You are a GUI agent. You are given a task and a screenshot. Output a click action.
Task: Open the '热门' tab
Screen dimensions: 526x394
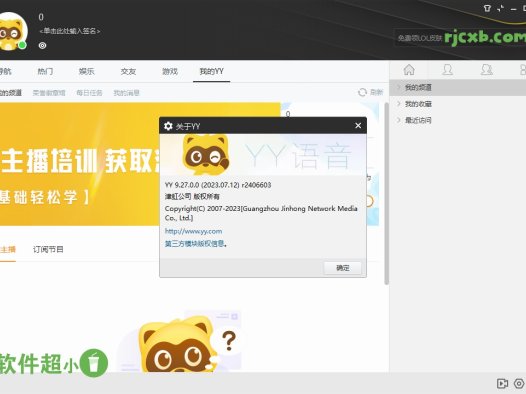coord(45,71)
